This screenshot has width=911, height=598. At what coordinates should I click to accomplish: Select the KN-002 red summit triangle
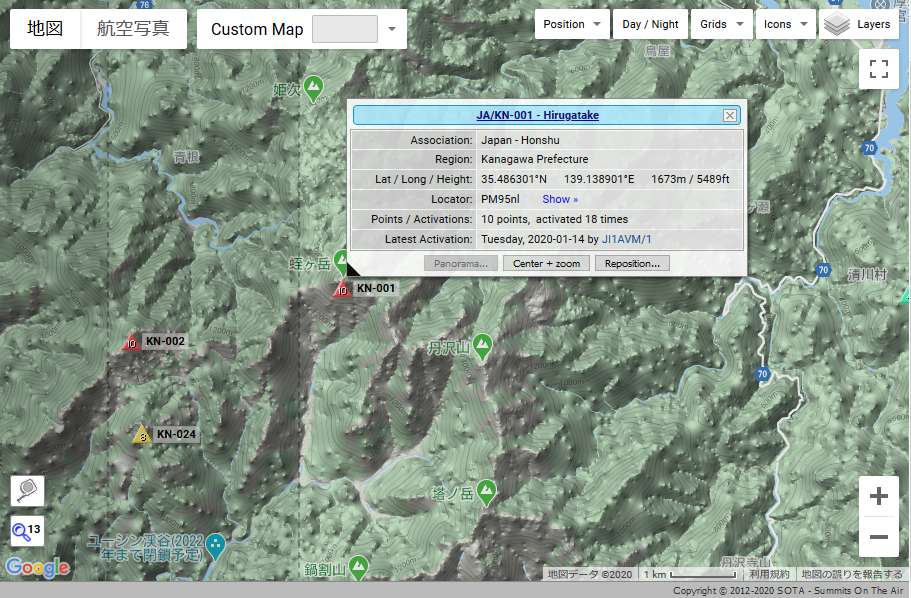coord(131,343)
